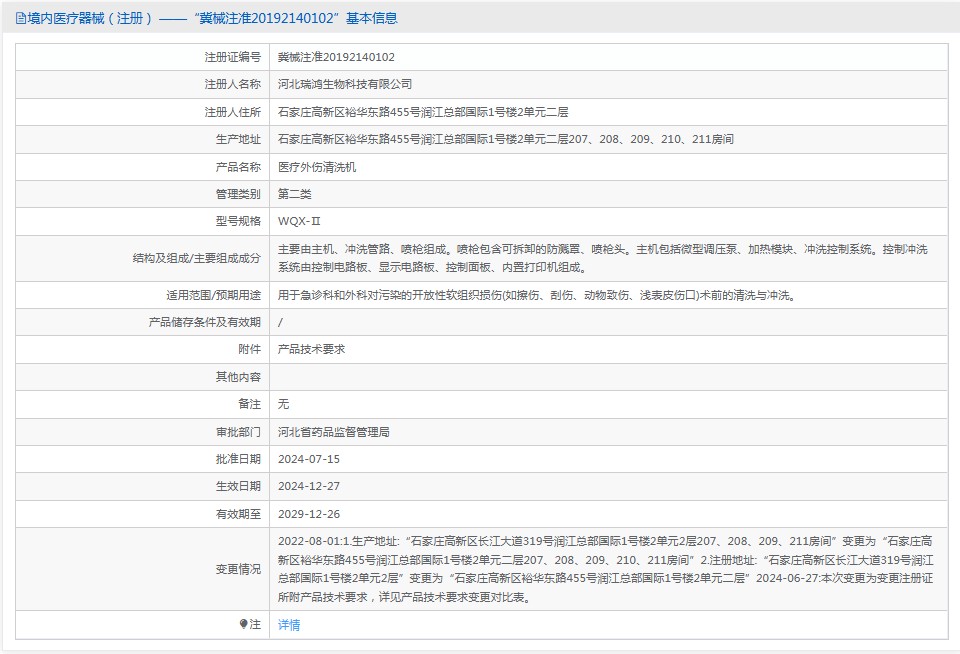This screenshot has width=960, height=654.
Task: Select the effective date 2024-12-27
Action: point(309,486)
